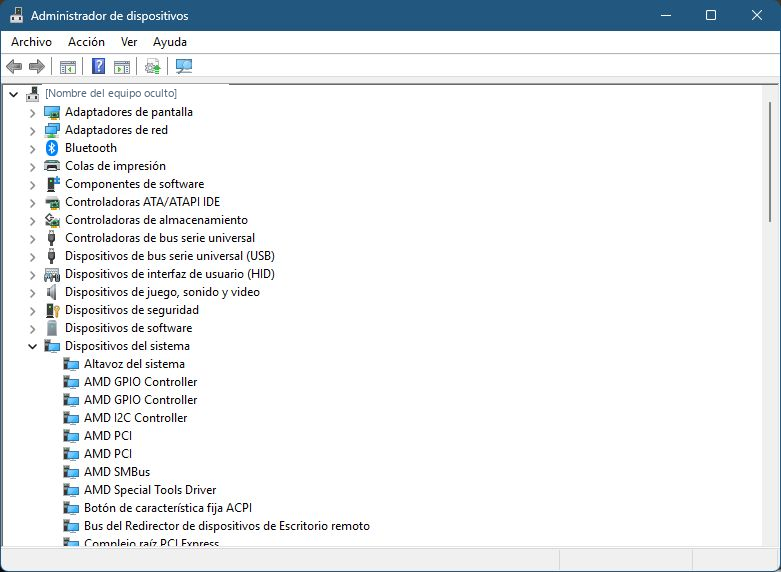Scan for hardware changes with monitor icon
The height and width of the screenshot is (572, 781).
coord(184,66)
